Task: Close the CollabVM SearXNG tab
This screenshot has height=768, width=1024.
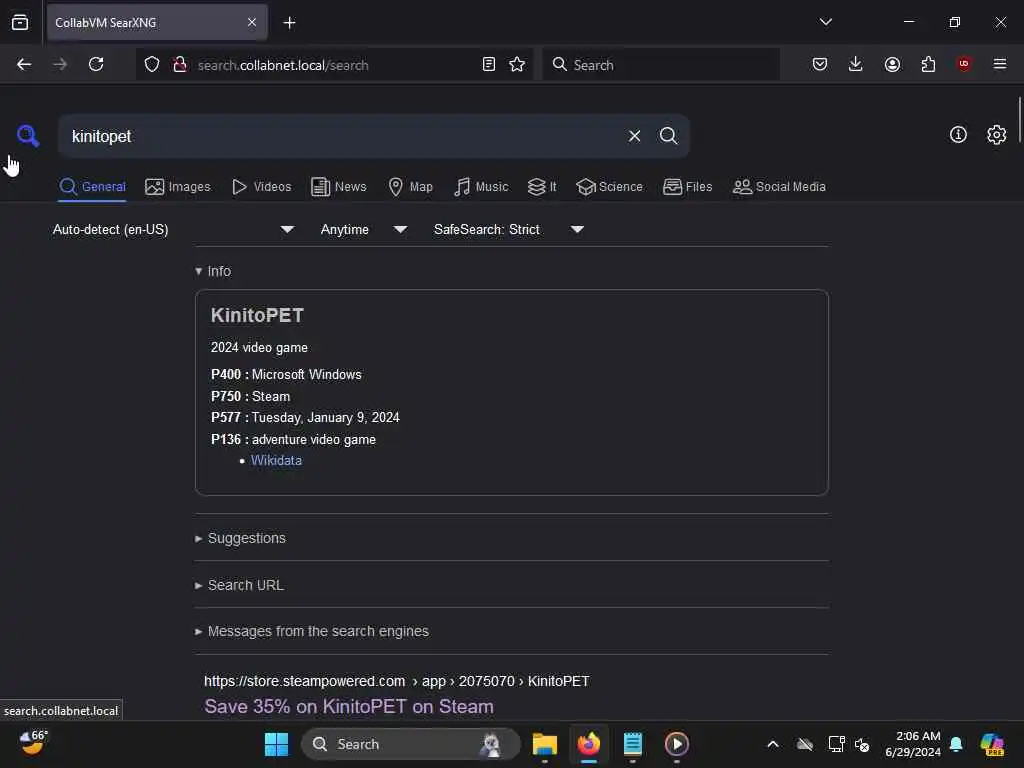Action: (252, 22)
